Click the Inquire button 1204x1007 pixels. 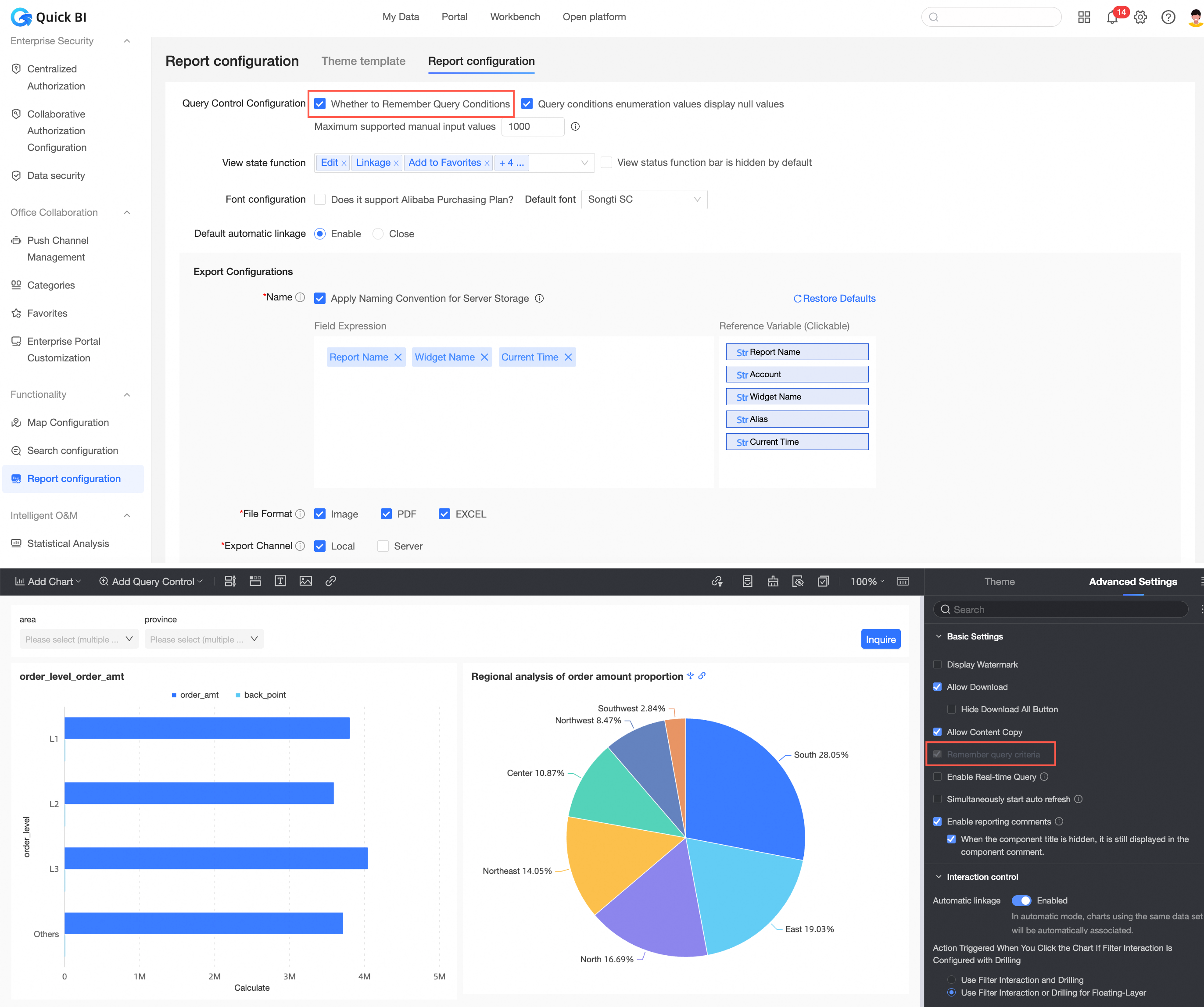pyautogui.click(x=881, y=639)
